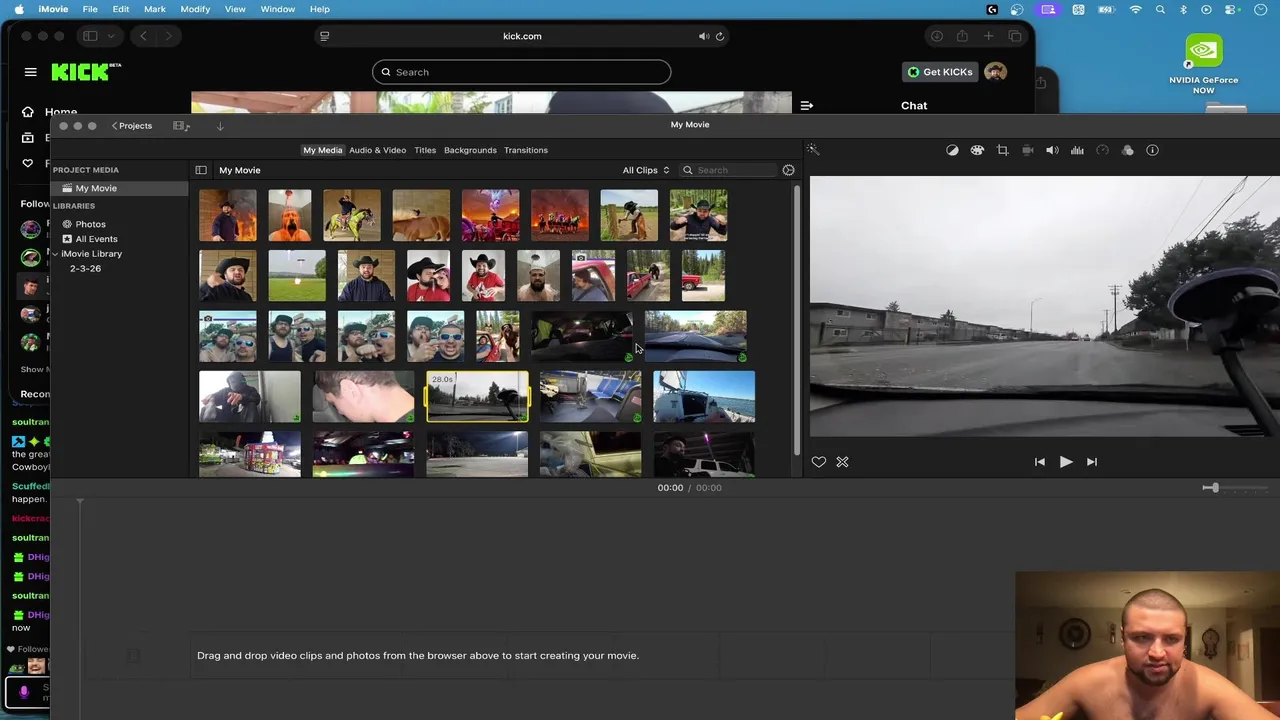
Task: Open the Modify menu
Action: click(195, 9)
